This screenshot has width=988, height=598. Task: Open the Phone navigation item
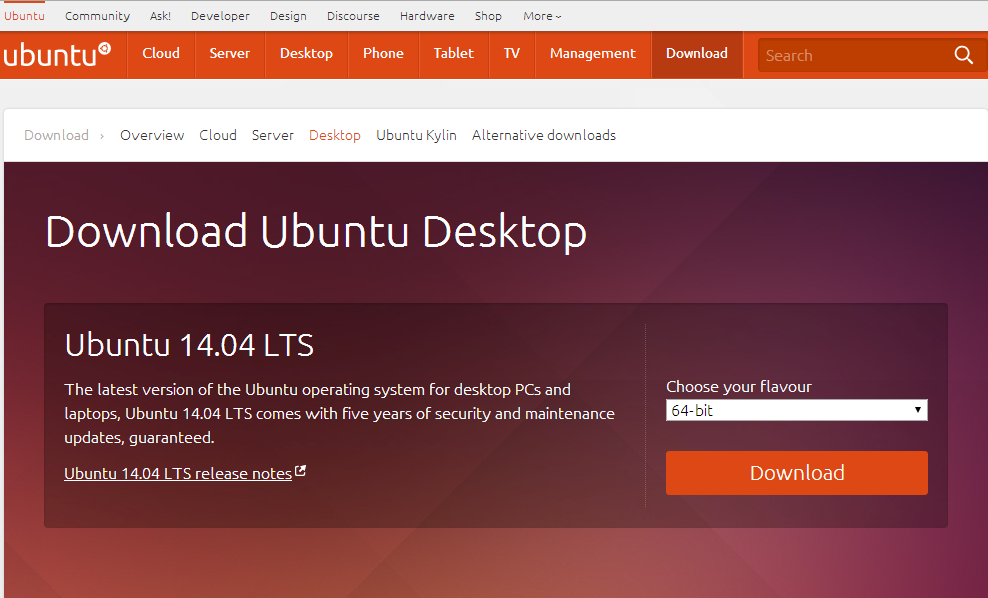click(383, 54)
